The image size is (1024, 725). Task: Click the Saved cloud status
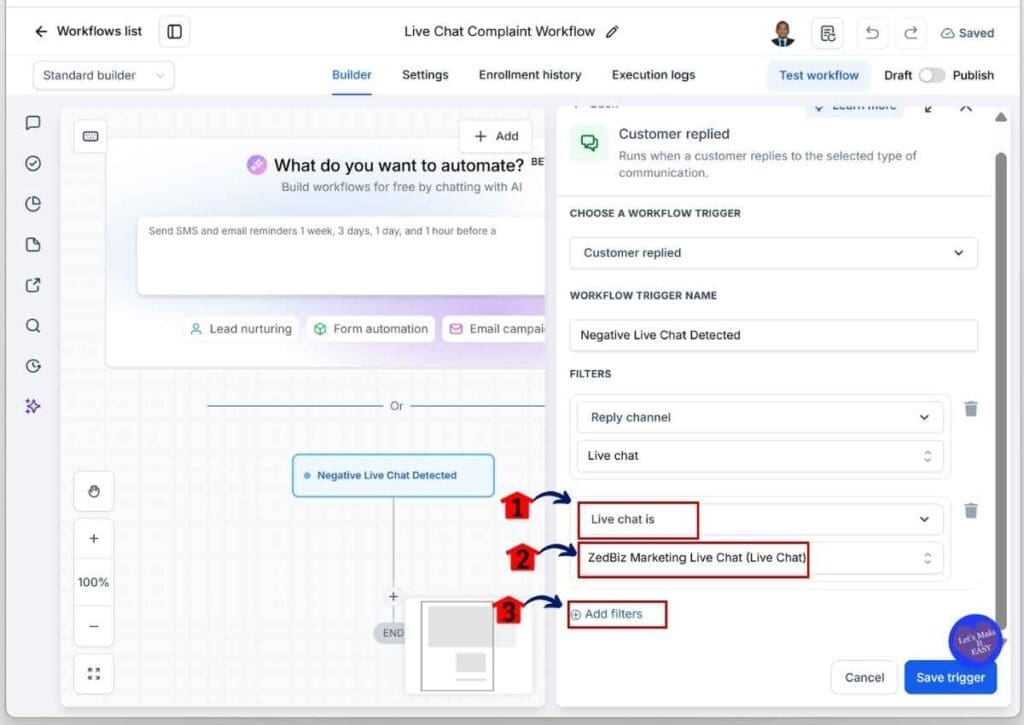pyautogui.click(x=967, y=33)
